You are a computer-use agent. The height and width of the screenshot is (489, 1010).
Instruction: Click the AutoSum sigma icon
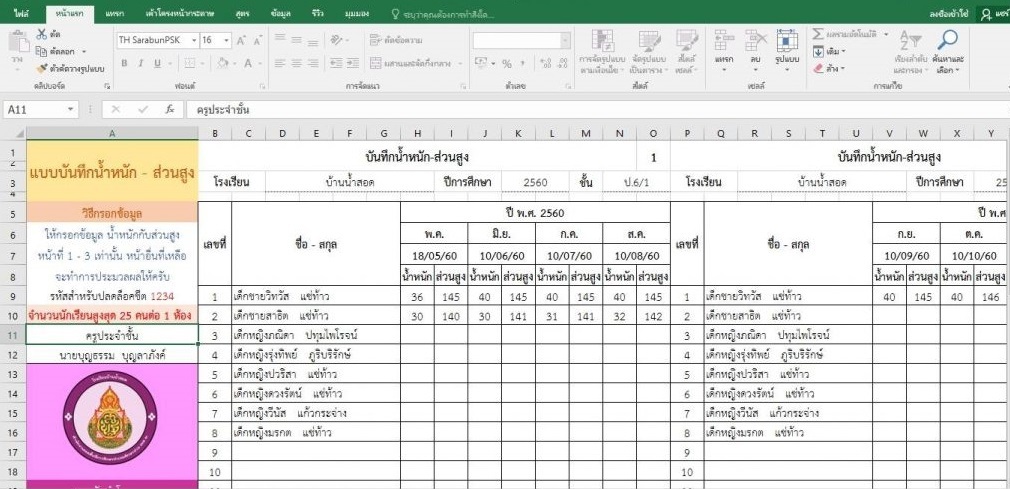point(818,34)
